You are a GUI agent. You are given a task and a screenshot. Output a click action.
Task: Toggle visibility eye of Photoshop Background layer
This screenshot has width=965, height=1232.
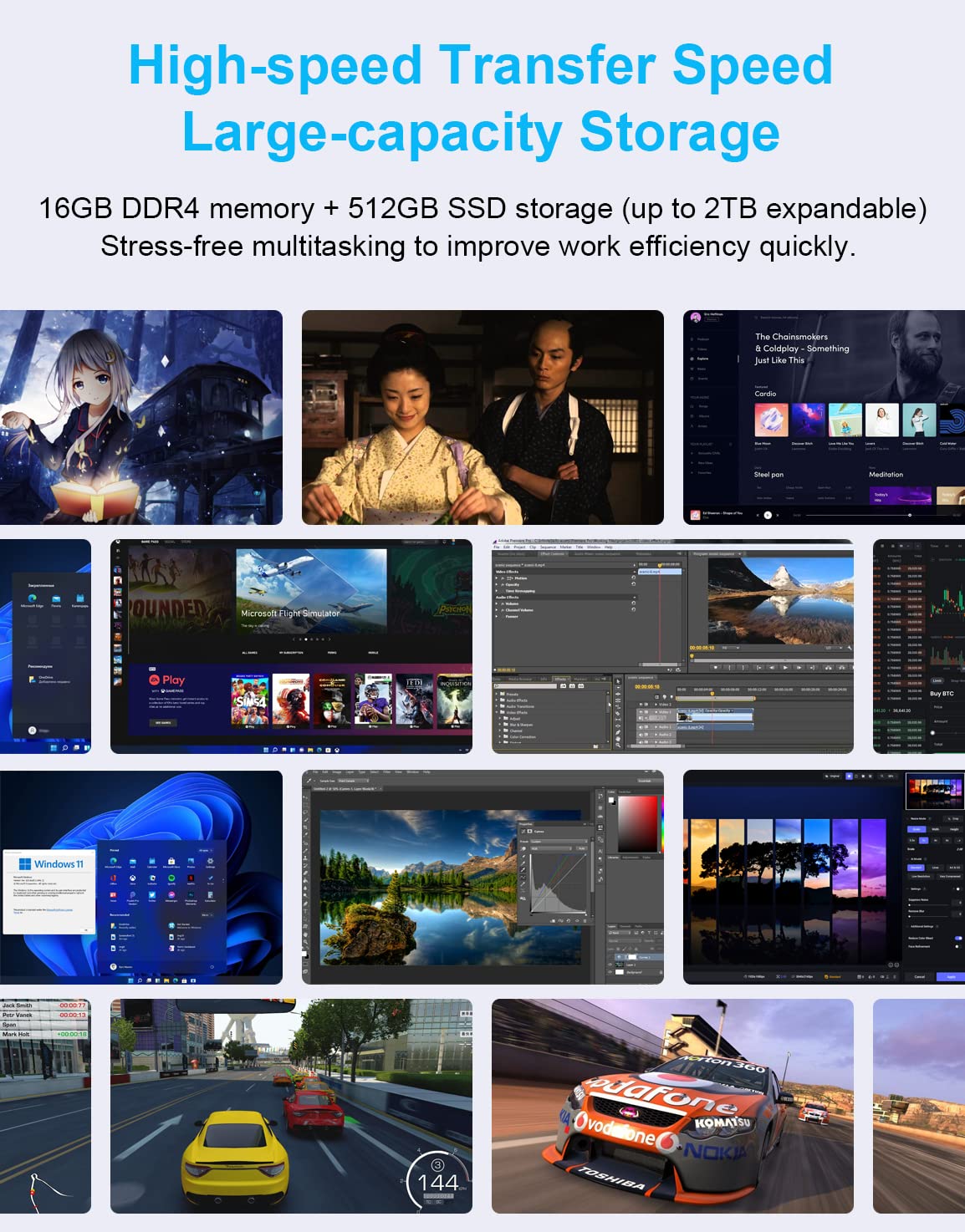pyautogui.click(x=610, y=972)
